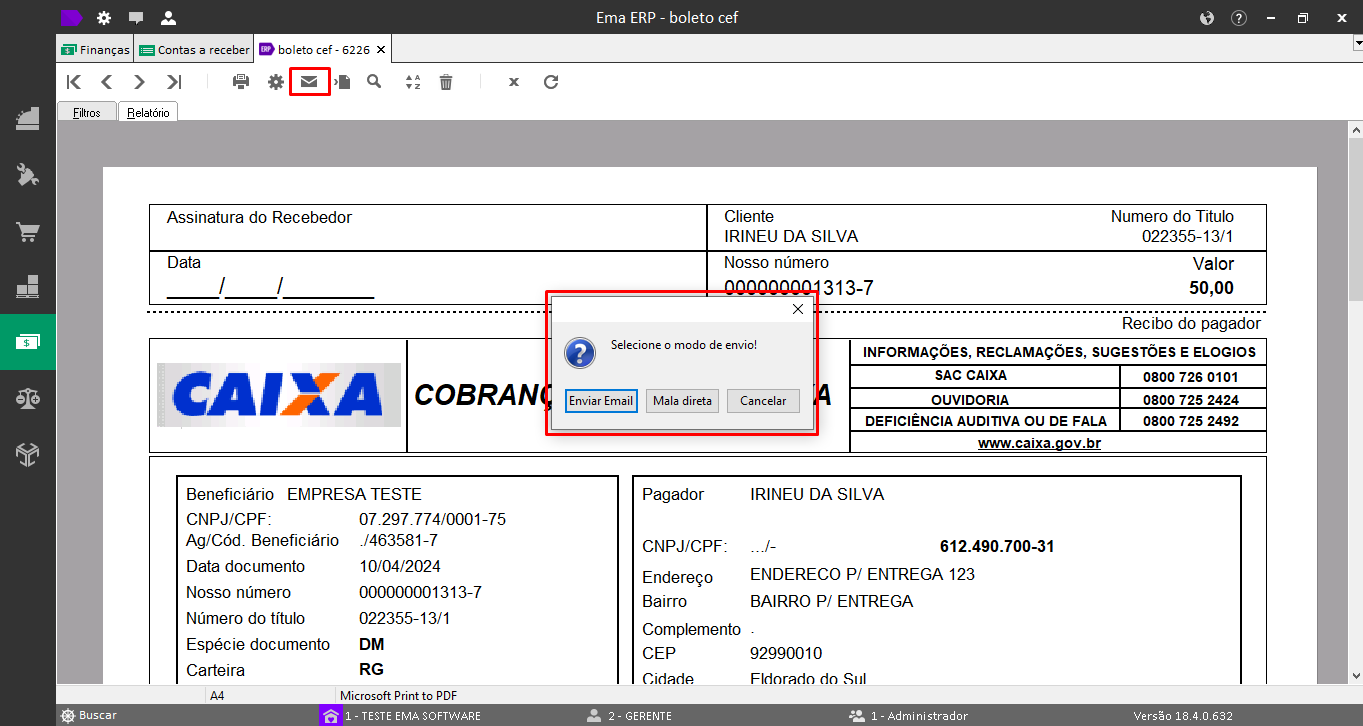
Task: Open the shopping cart sidebar module
Action: pos(28,232)
